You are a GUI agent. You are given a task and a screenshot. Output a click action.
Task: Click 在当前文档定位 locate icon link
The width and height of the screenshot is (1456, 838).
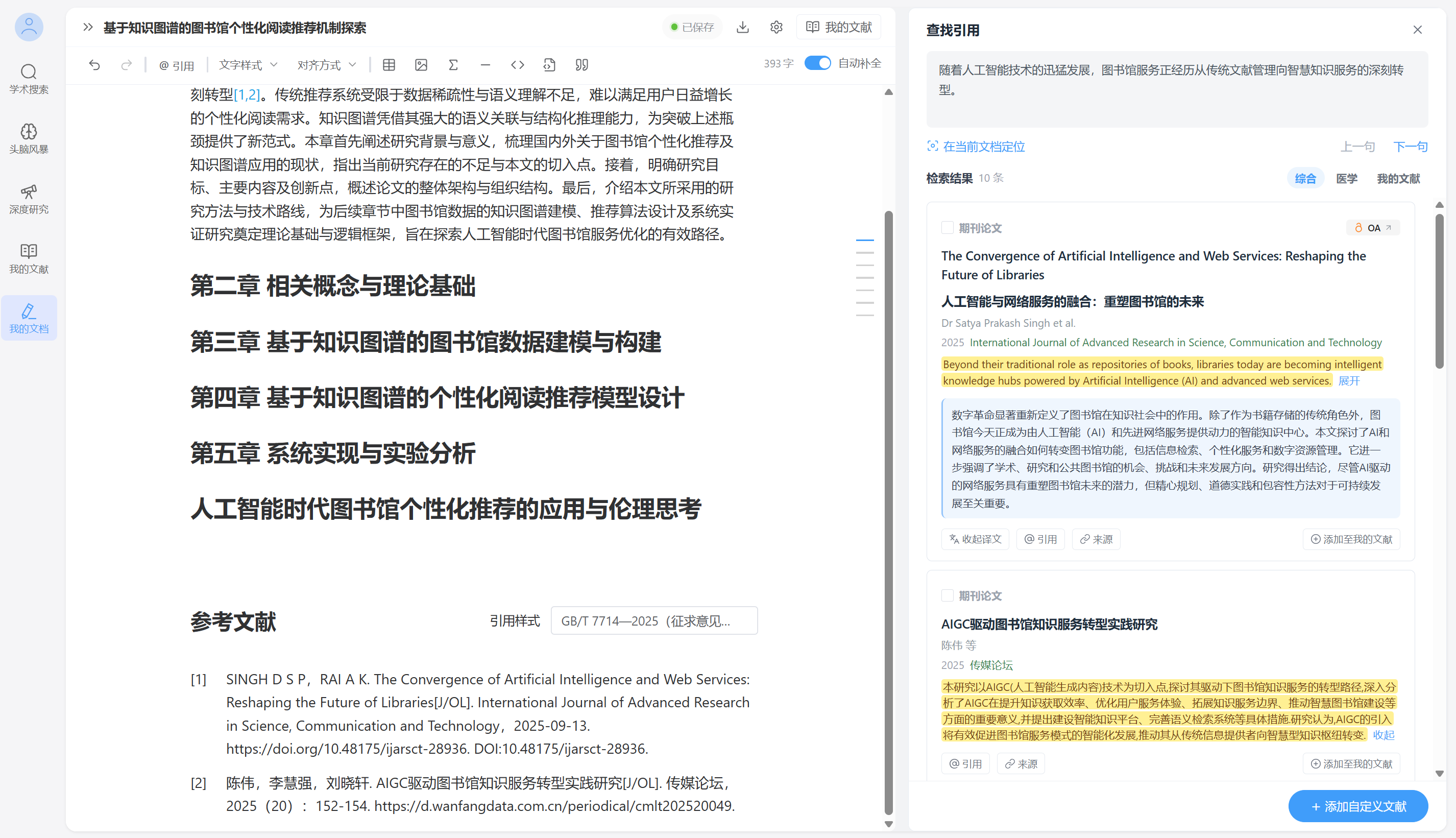click(976, 147)
